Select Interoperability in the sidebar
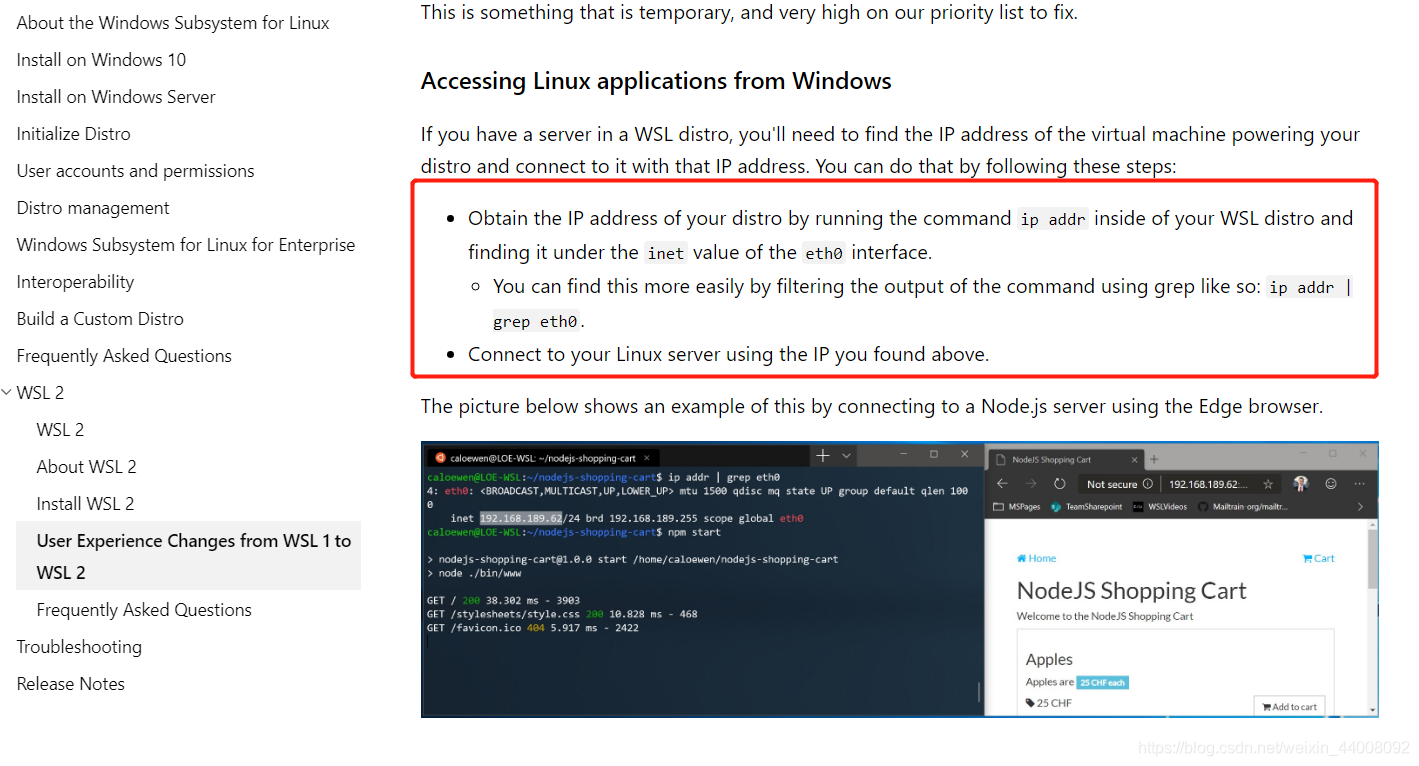The width and height of the screenshot is (1419, 766). point(75,282)
